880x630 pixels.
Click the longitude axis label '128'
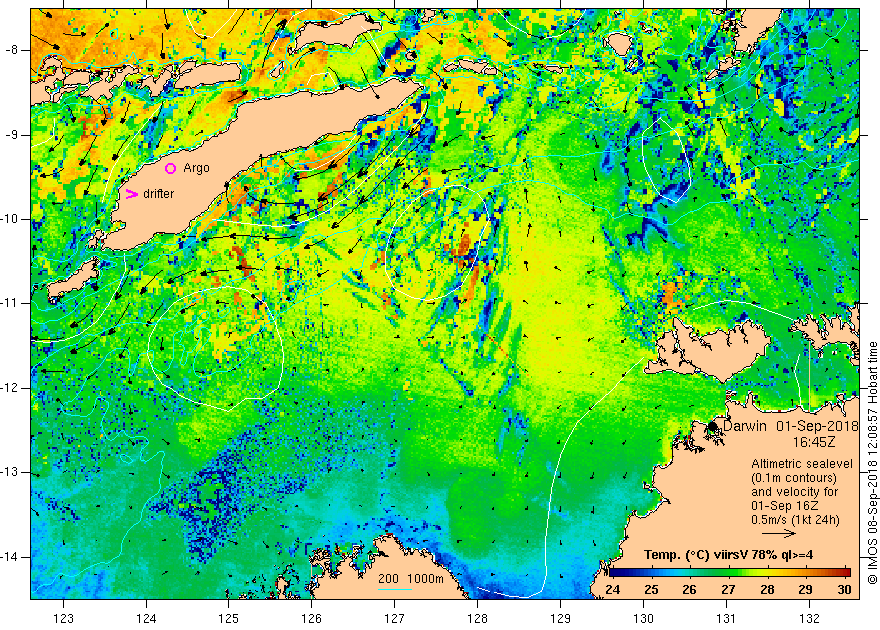point(478,619)
